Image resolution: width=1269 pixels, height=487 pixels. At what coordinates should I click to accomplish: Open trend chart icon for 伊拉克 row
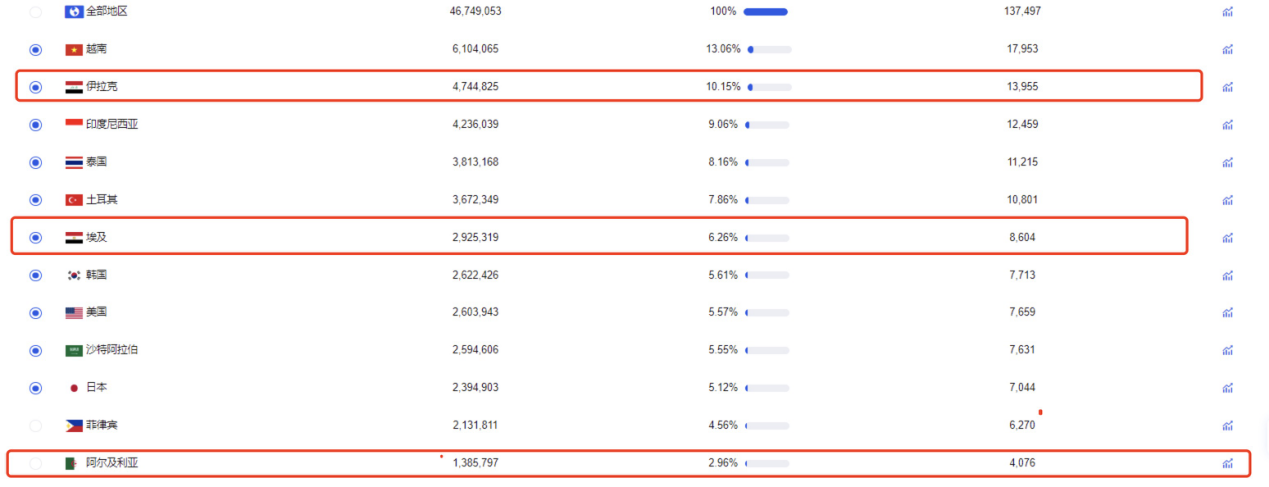click(1227, 87)
